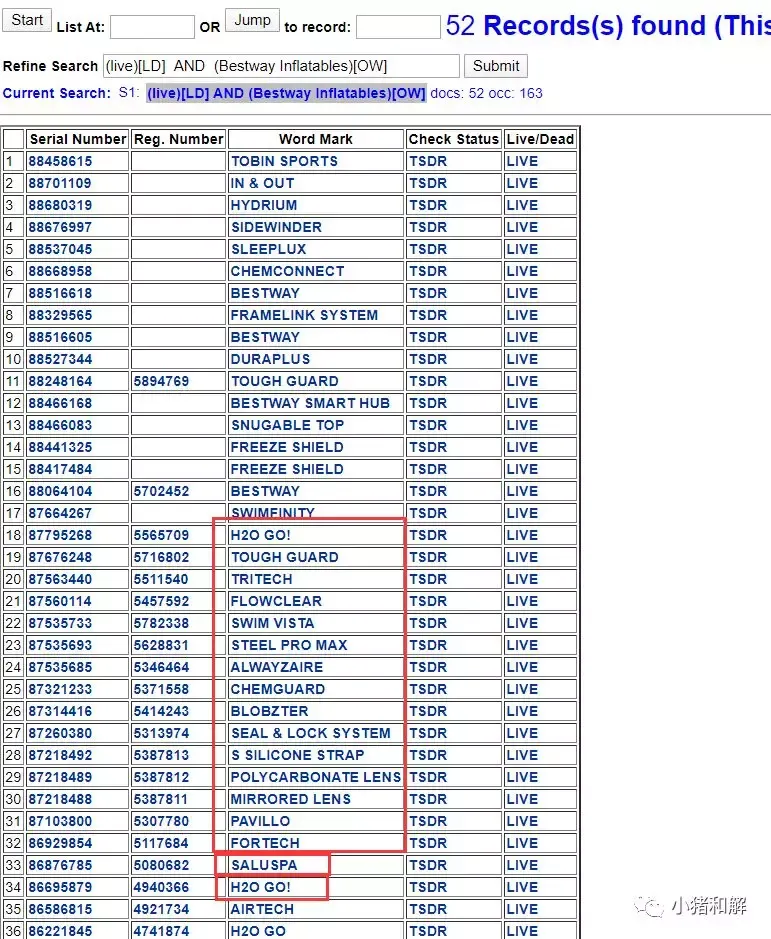Open serial number 86221845

[x=60, y=932]
